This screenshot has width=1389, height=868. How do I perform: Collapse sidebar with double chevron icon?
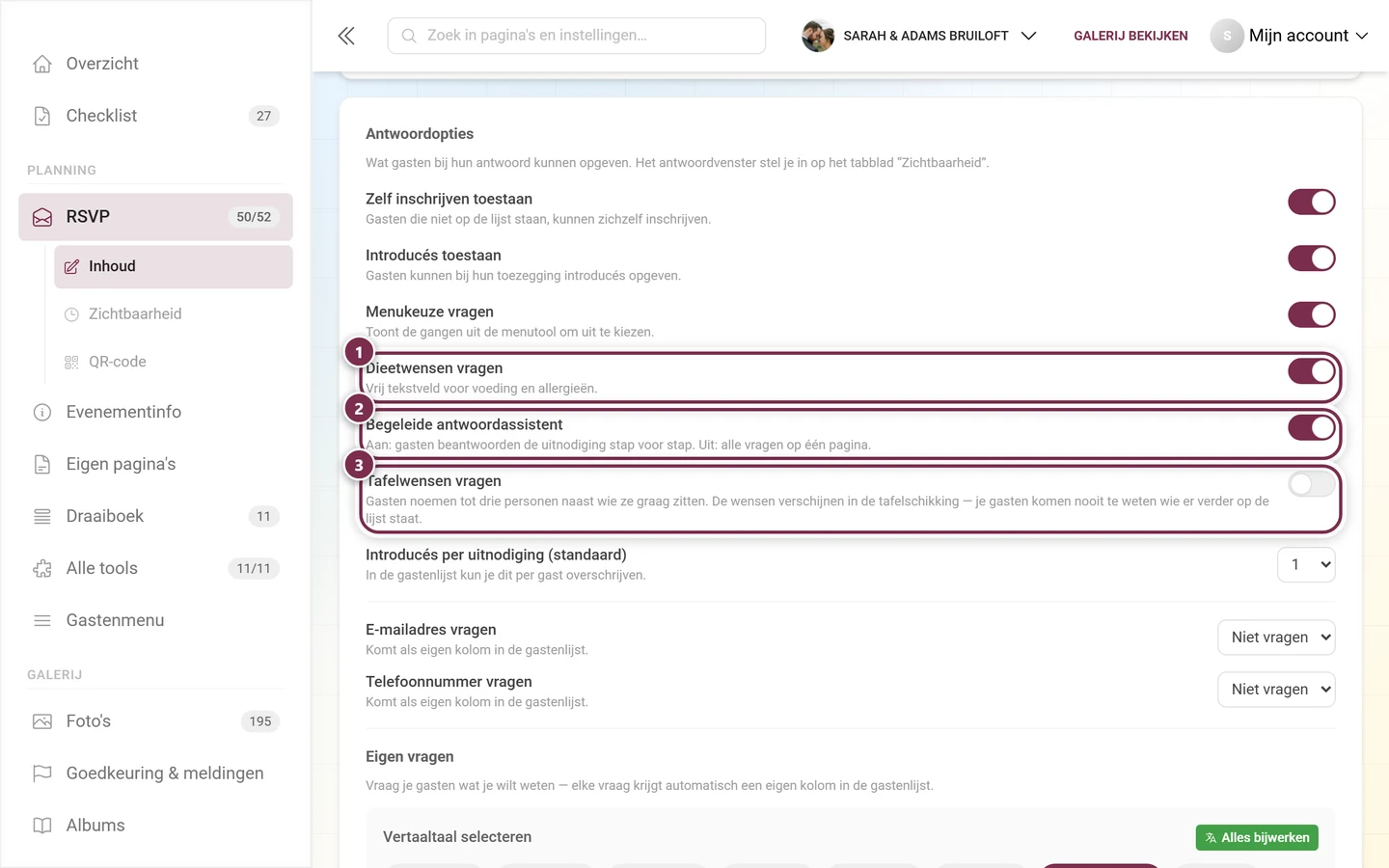pyautogui.click(x=346, y=36)
